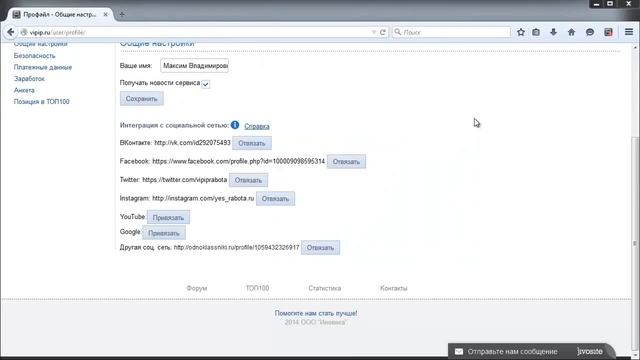Open the downloads arrow icon
This screenshot has height=360, width=640.
point(553,32)
